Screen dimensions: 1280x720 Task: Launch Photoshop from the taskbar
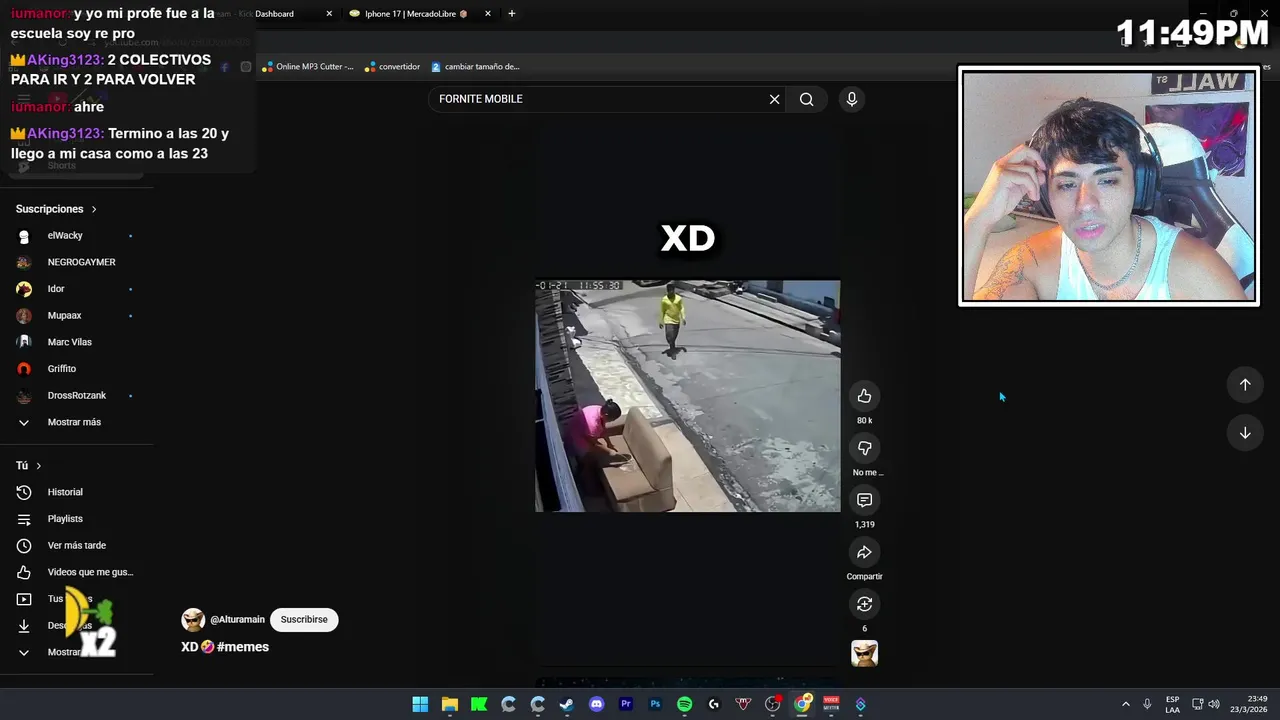(x=655, y=704)
